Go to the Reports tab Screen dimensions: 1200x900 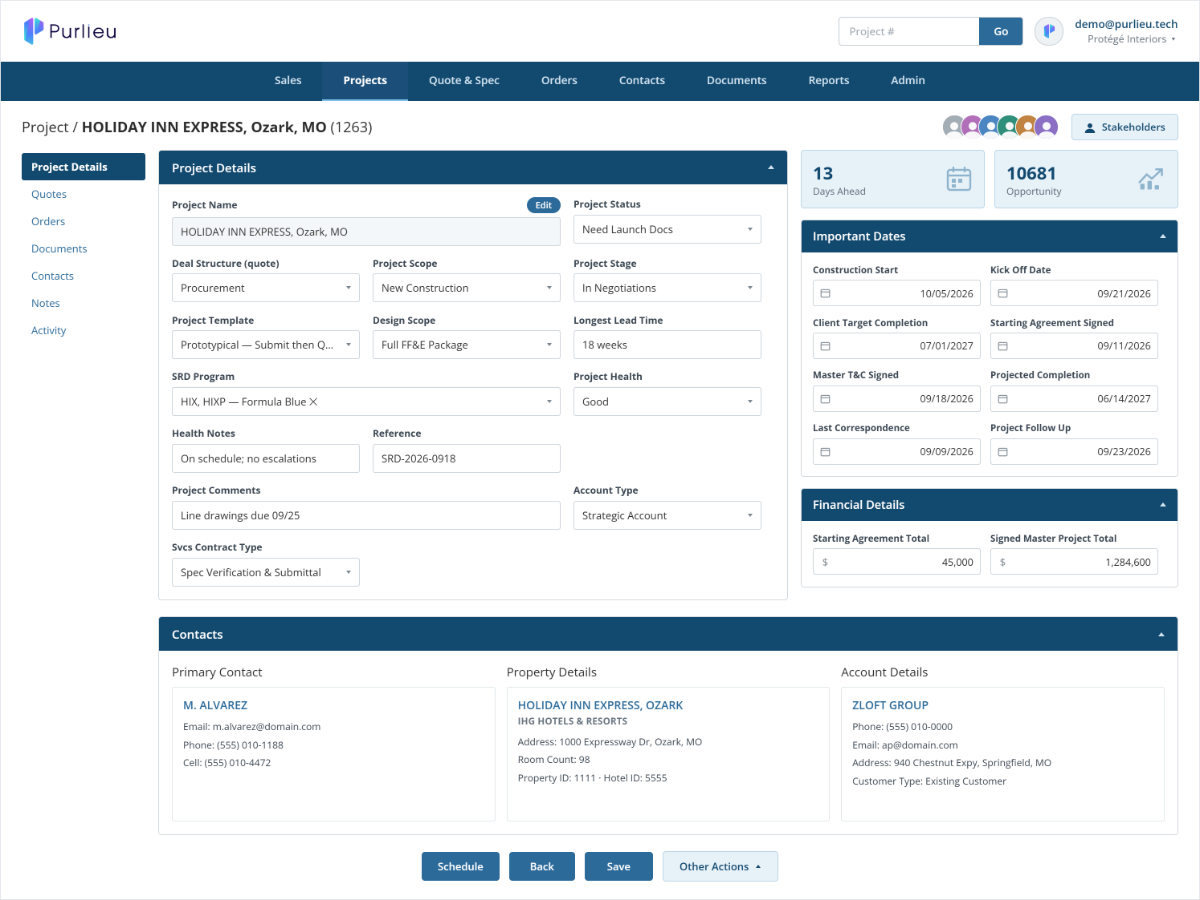[829, 81]
